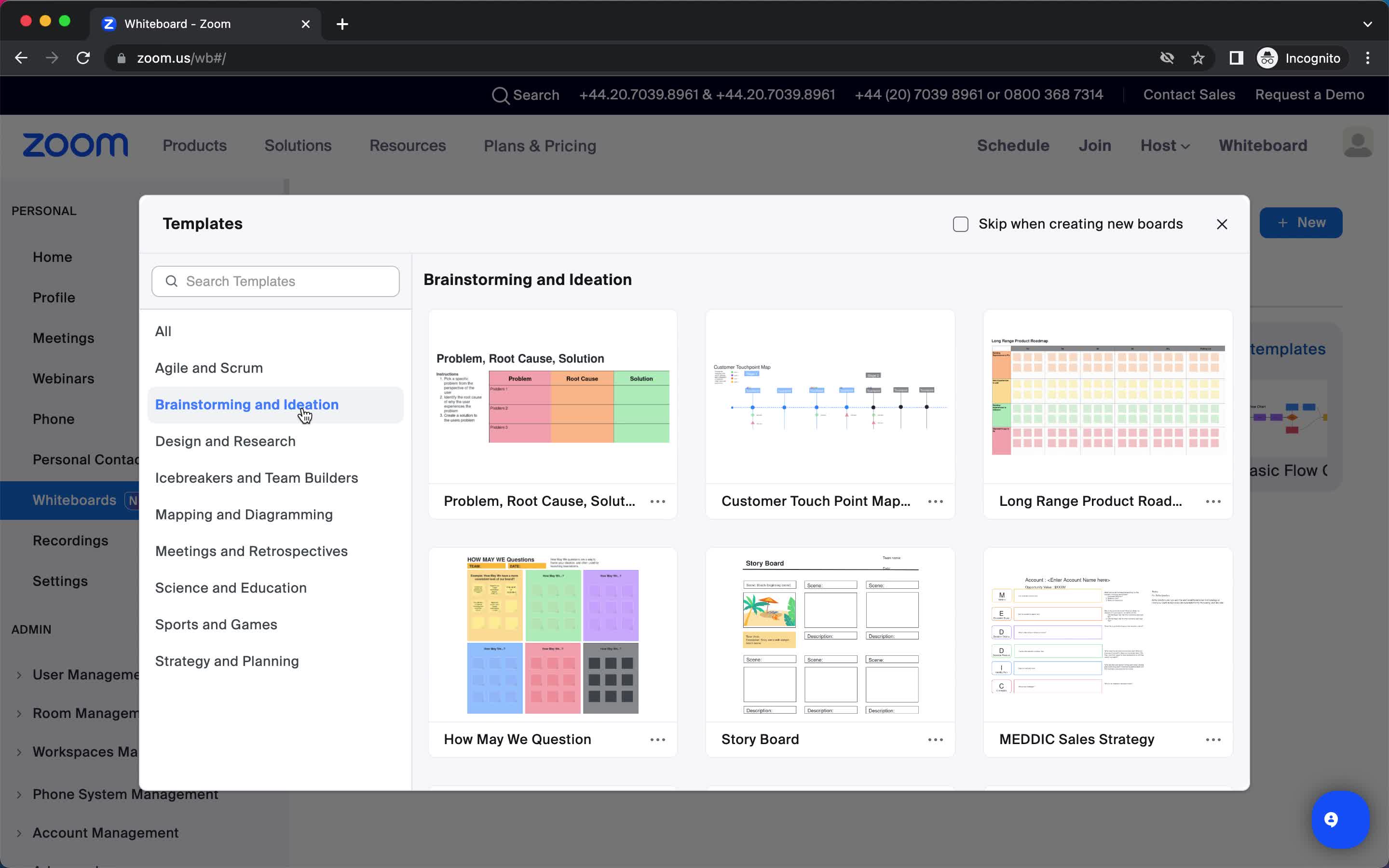Open Problem, Root Cause, Solution template thumbnail

553,397
